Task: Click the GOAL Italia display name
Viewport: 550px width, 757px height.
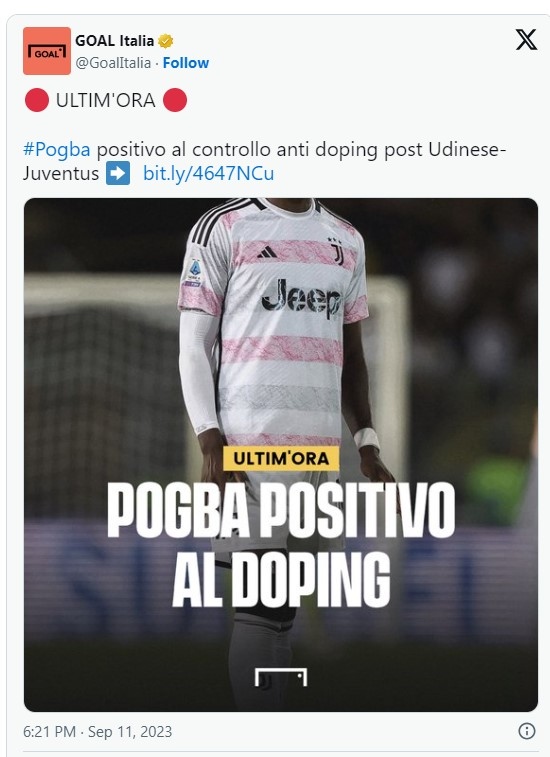Action: tap(114, 41)
